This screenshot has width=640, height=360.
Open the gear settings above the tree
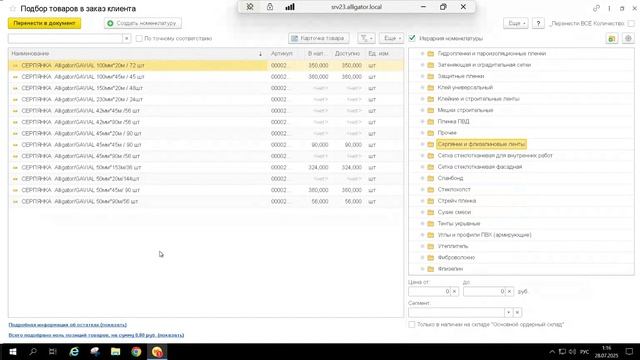pos(628,38)
